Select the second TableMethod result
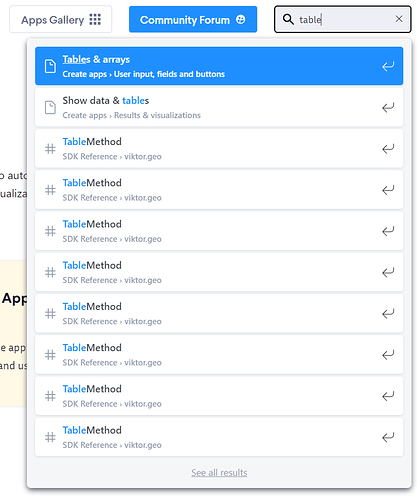The image size is (417, 499). tap(219, 190)
